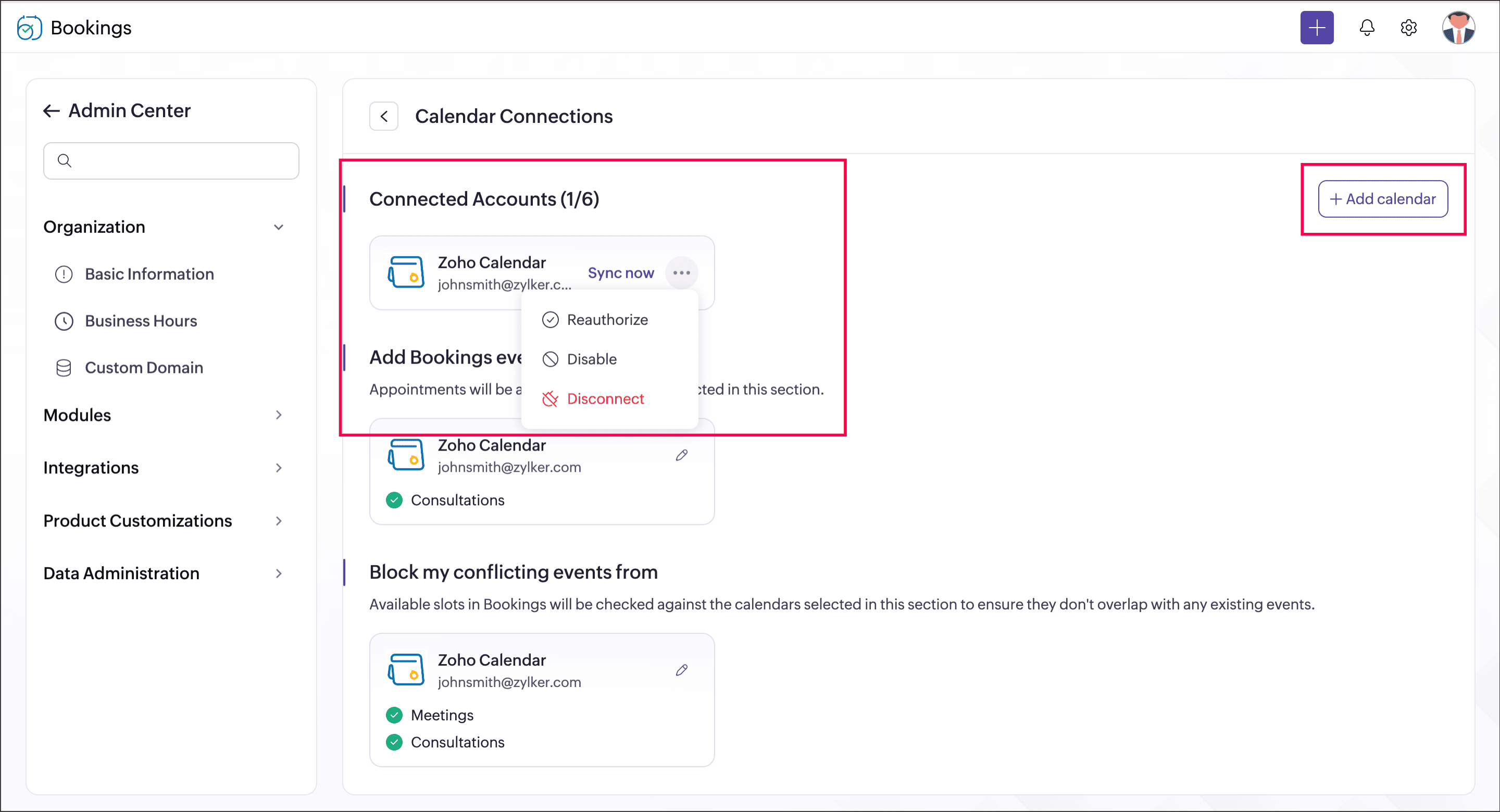Go back using the Admin Center arrow
This screenshot has height=812, width=1500.
(52, 110)
